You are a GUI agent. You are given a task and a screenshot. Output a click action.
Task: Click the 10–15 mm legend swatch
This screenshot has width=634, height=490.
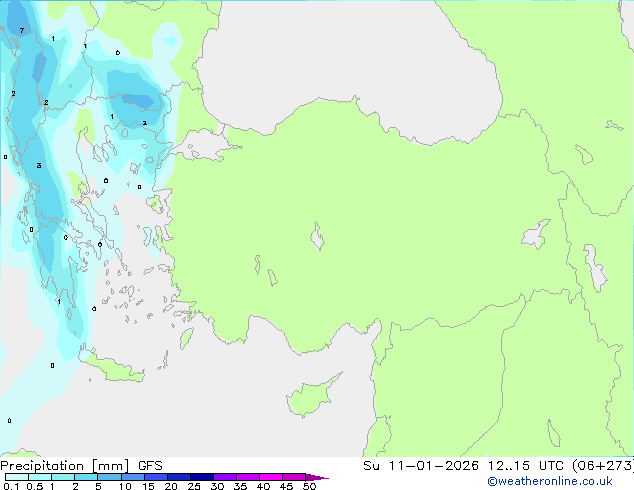[x=132, y=477]
